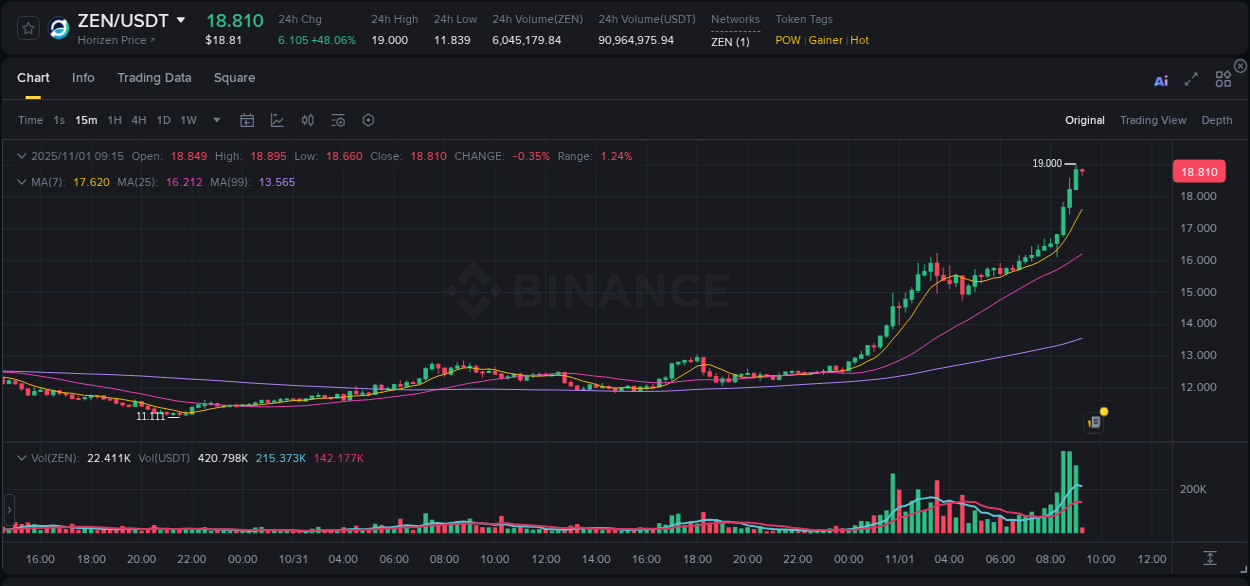Click the Hot token tag
This screenshot has width=1250, height=586.
tap(859, 40)
